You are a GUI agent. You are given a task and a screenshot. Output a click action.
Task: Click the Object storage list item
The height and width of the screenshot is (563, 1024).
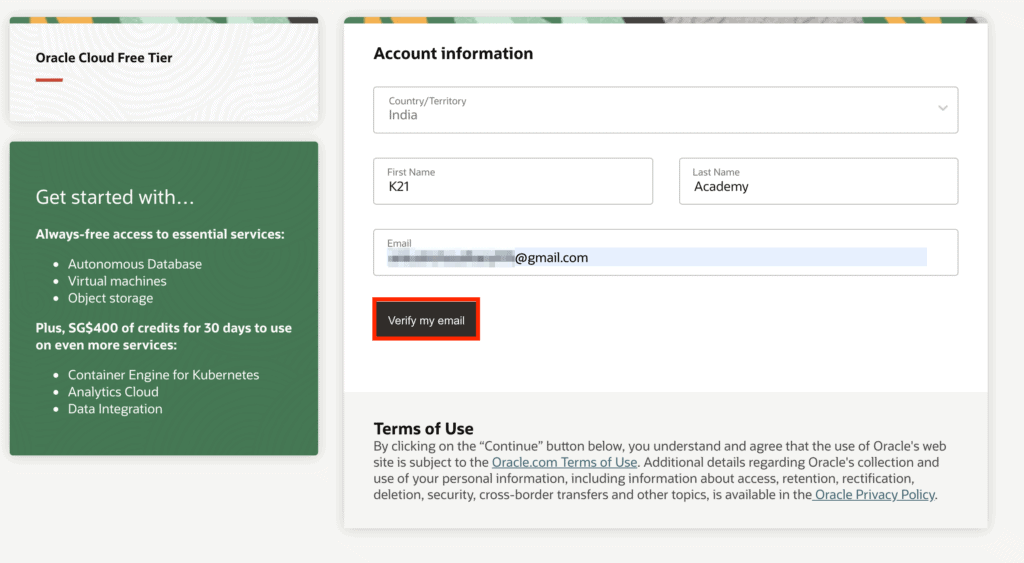[110, 298]
